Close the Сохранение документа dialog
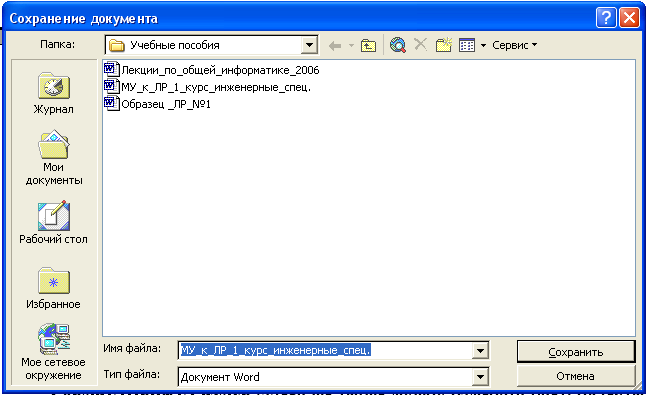The height and width of the screenshot is (395, 646). click(630, 18)
